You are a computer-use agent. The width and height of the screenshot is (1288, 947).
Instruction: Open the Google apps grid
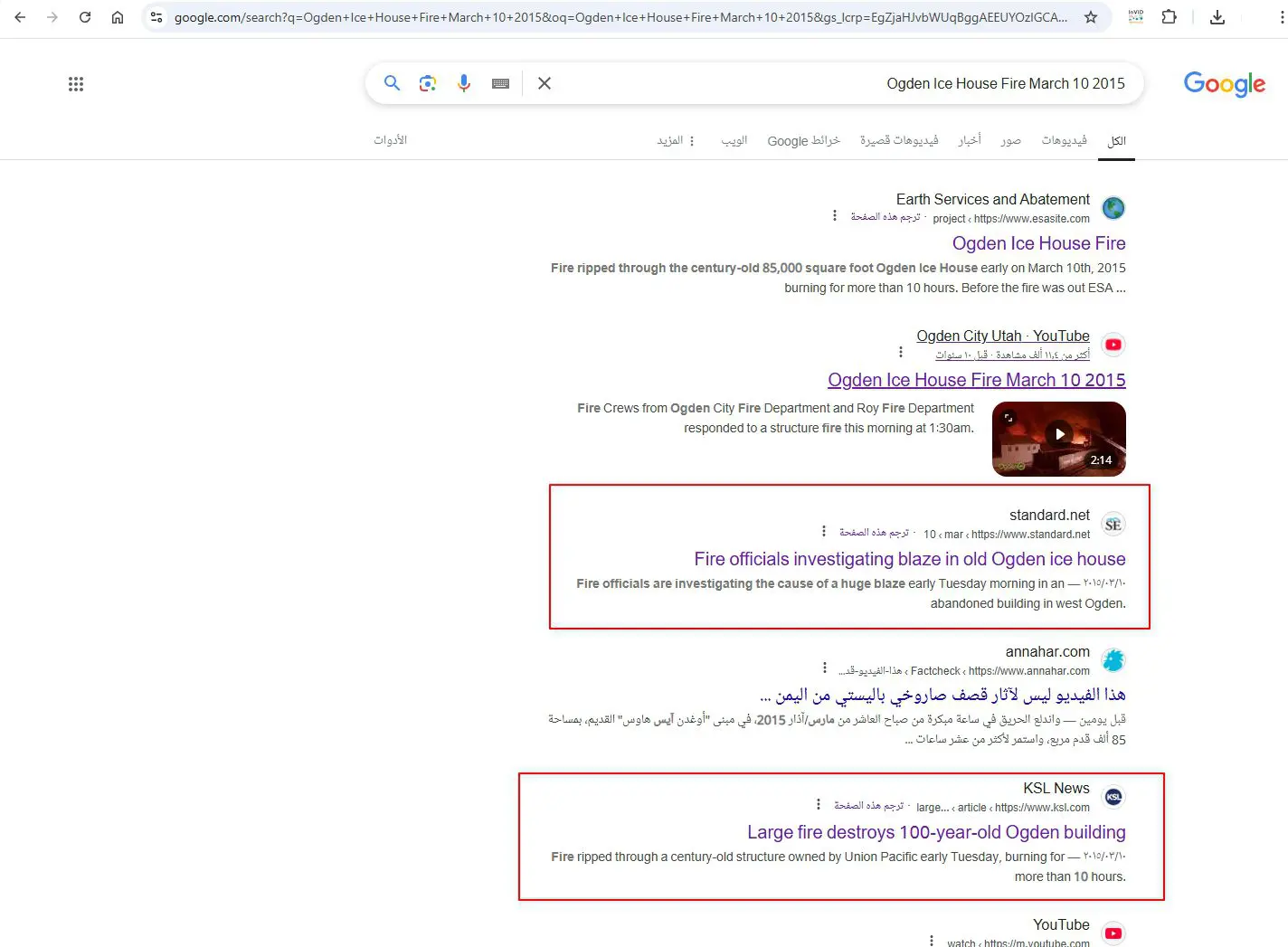[x=76, y=84]
